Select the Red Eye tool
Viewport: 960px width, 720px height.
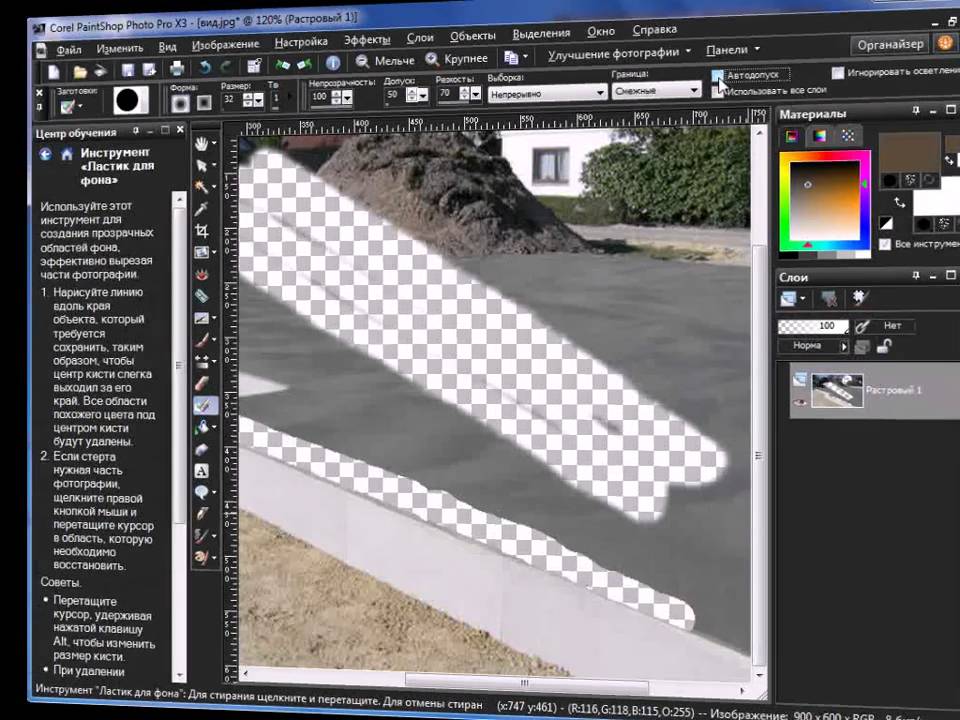201,274
